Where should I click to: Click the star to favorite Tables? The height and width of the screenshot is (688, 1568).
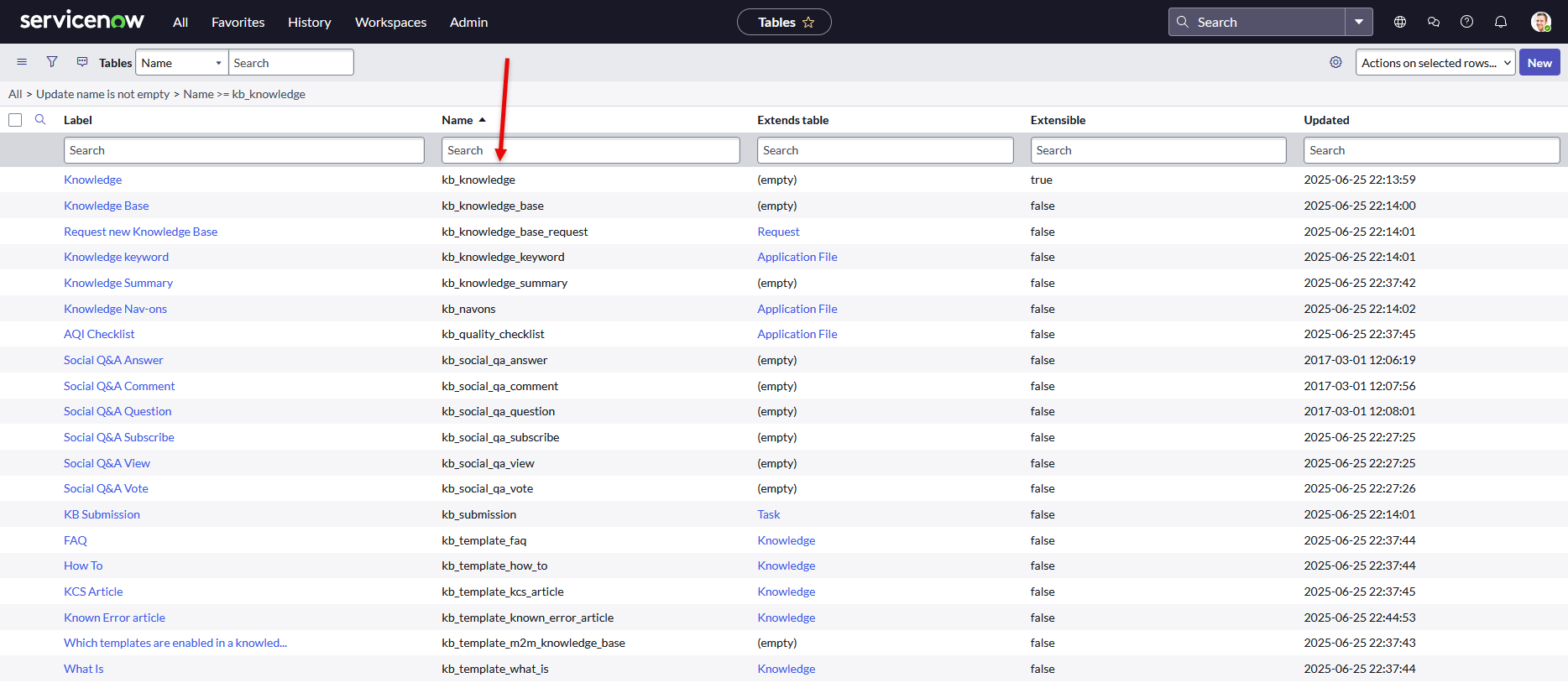point(808,23)
